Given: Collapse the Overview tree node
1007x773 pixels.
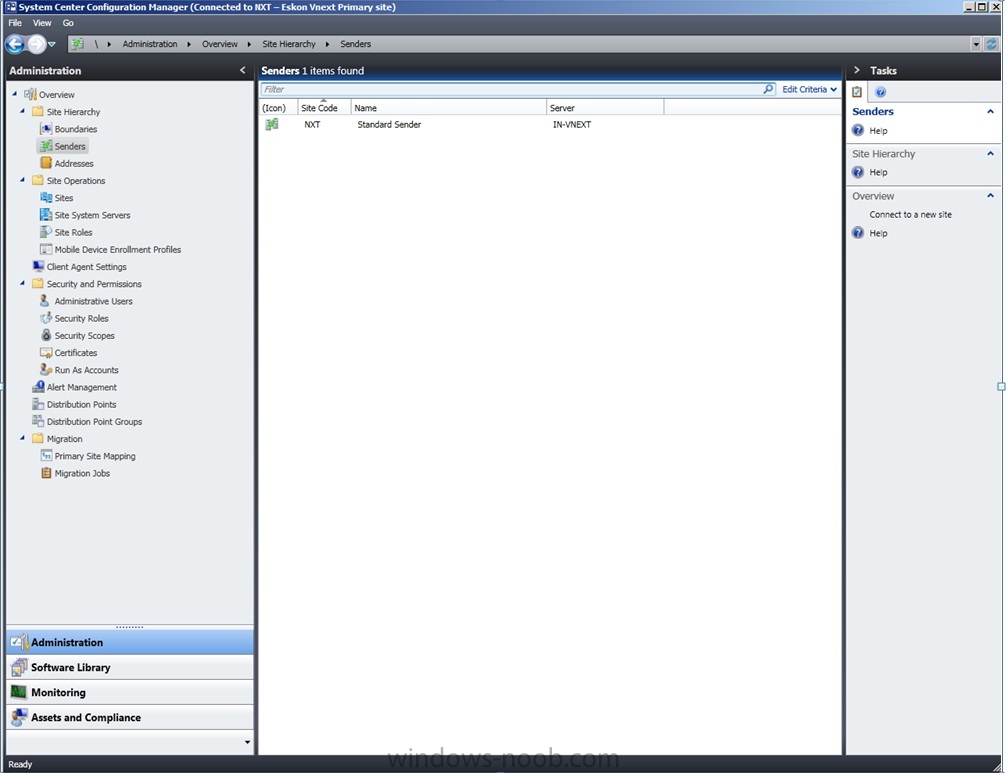Looking at the screenshot, I should click(15, 94).
